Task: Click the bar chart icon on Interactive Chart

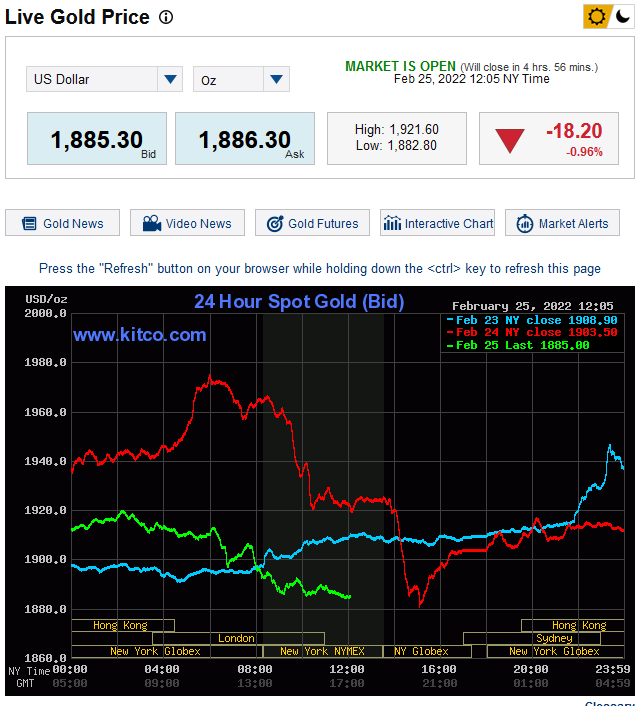Action: [392, 222]
